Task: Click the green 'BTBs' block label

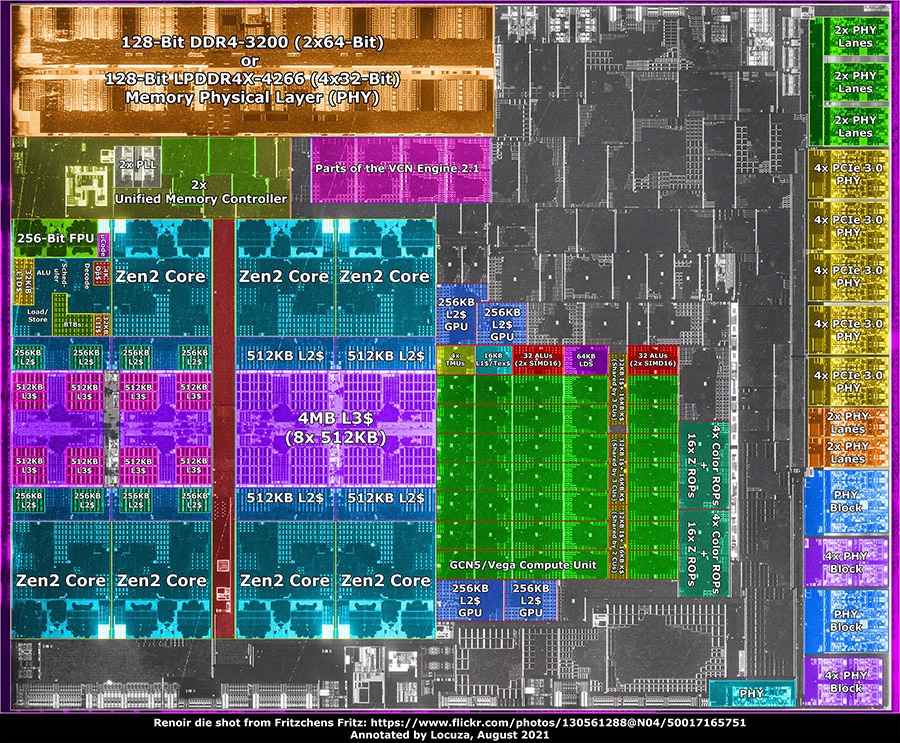Action: pyautogui.click(x=72, y=324)
